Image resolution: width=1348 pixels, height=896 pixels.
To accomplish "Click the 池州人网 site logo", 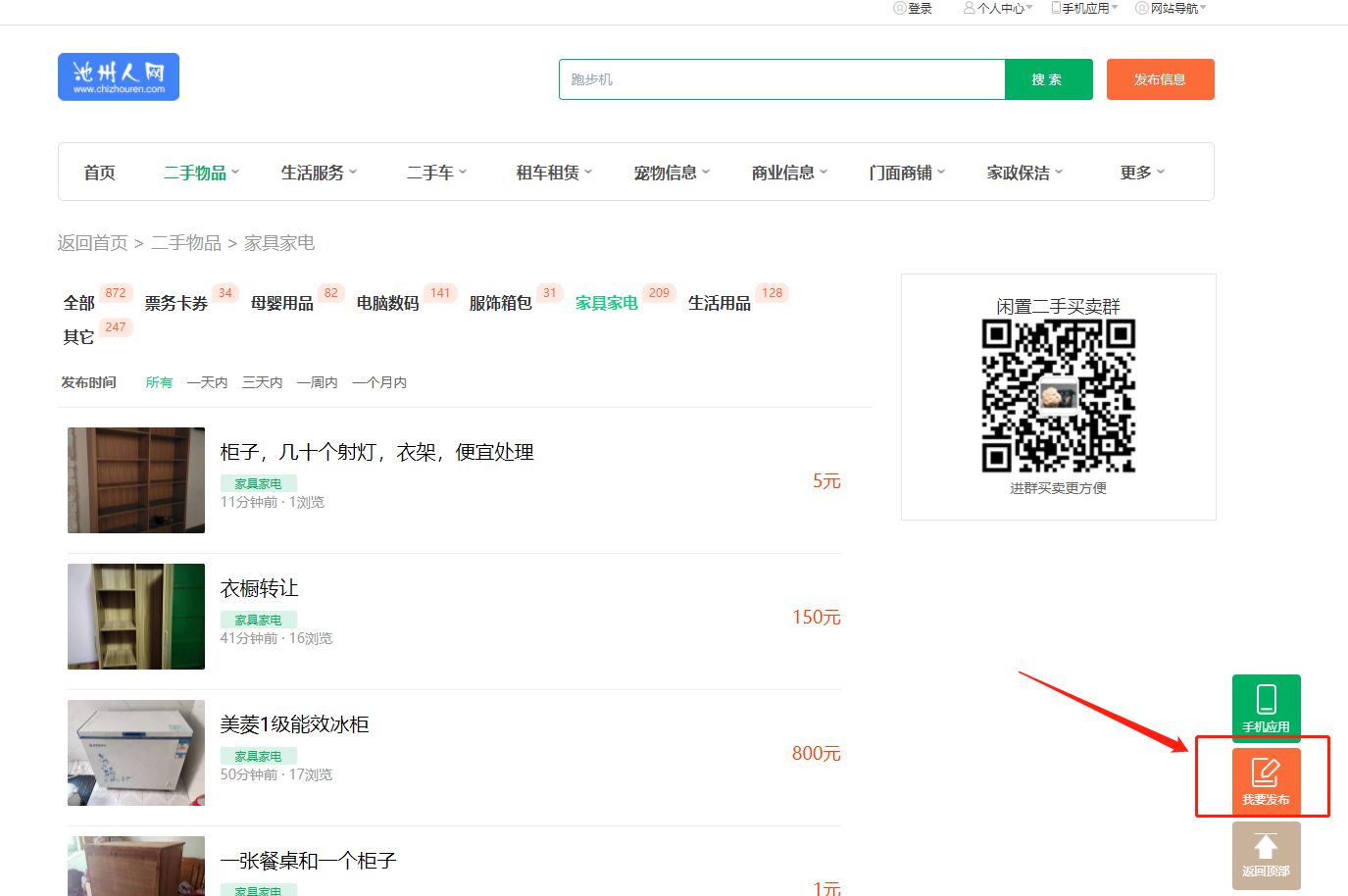I will [x=119, y=76].
